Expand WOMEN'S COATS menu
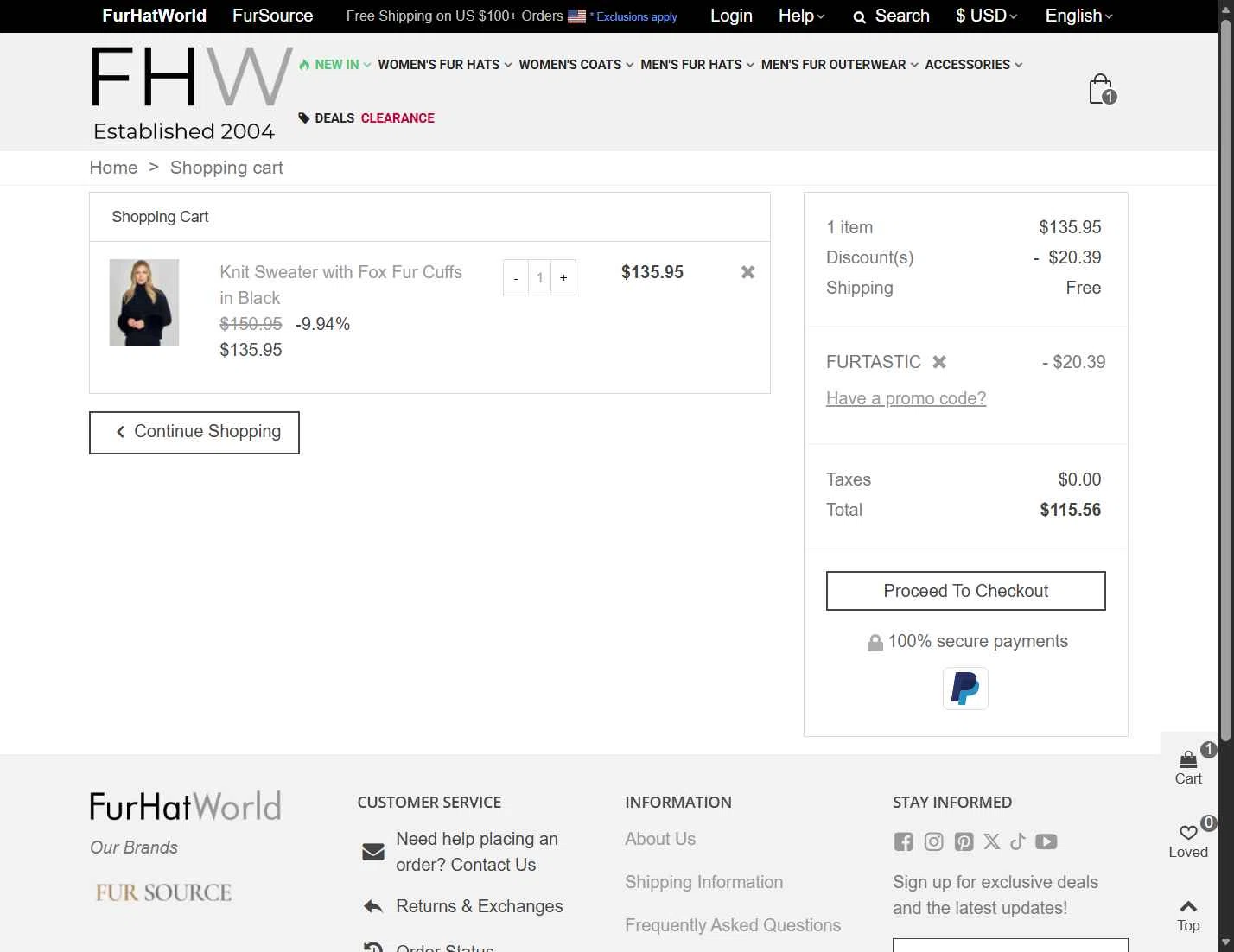1234x952 pixels. [x=576, y=65]
